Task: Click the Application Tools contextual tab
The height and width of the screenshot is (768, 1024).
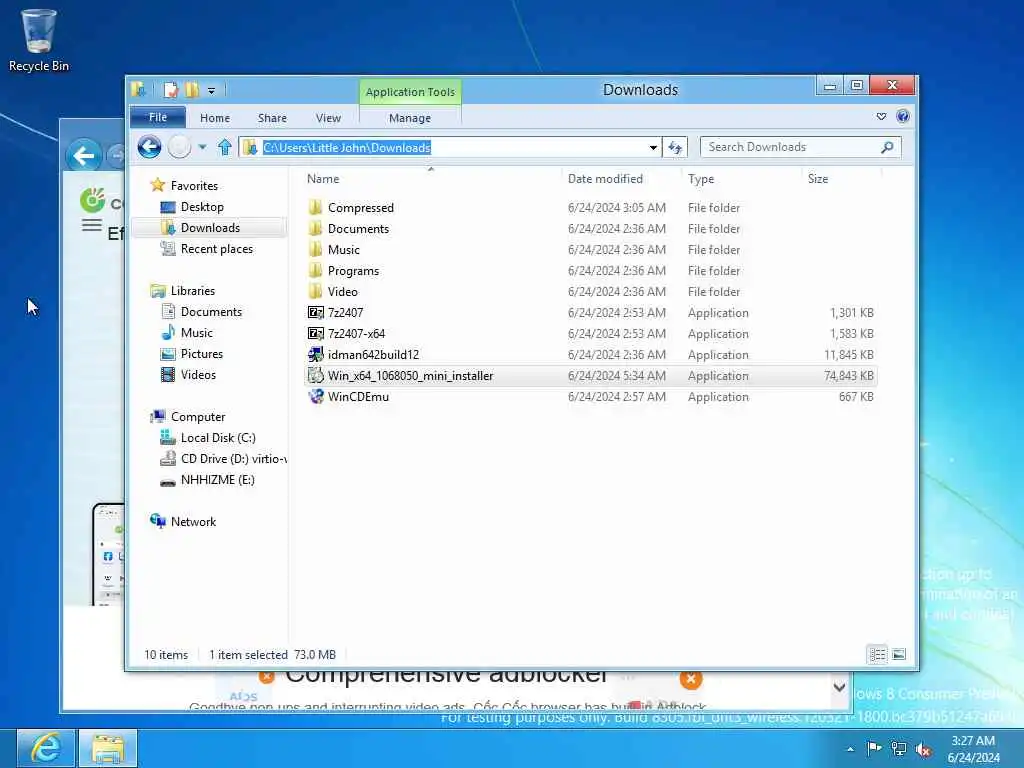Action: (410, 92)
